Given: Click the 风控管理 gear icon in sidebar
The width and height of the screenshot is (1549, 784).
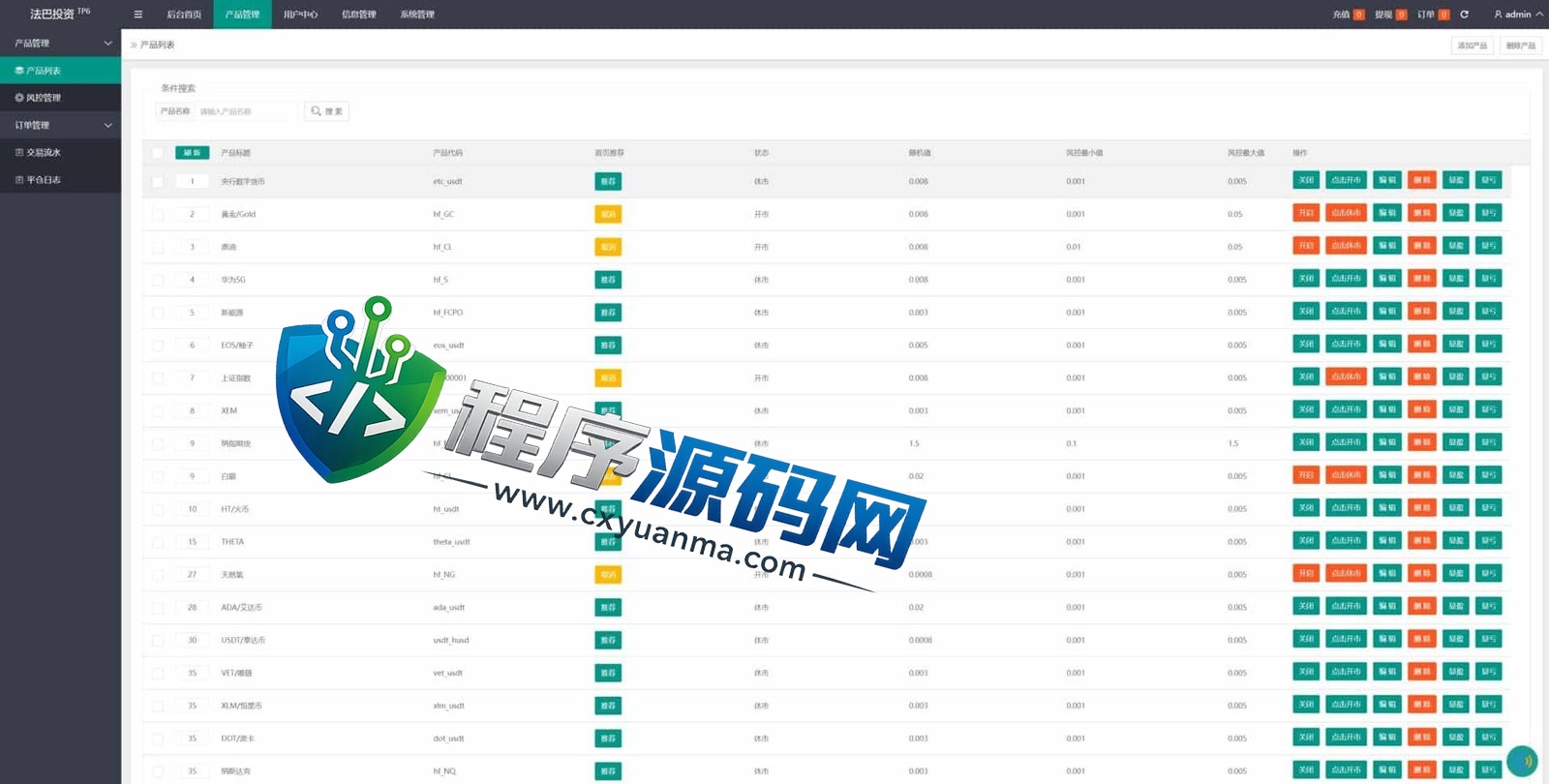Looking at the screenshot, I should 19,98.
